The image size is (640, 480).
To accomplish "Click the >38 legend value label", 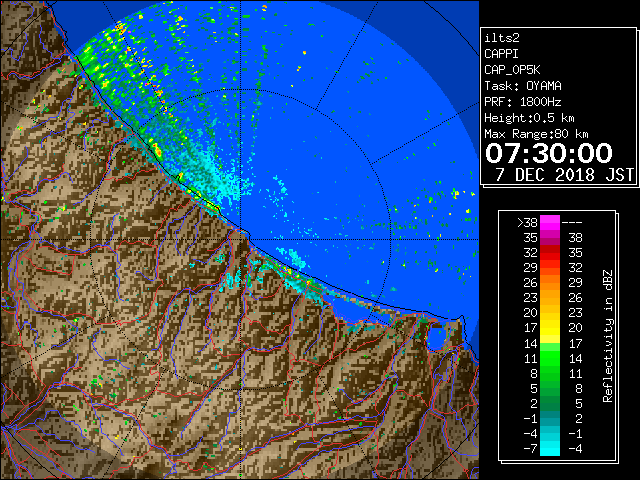I will [x=527, y=223].
